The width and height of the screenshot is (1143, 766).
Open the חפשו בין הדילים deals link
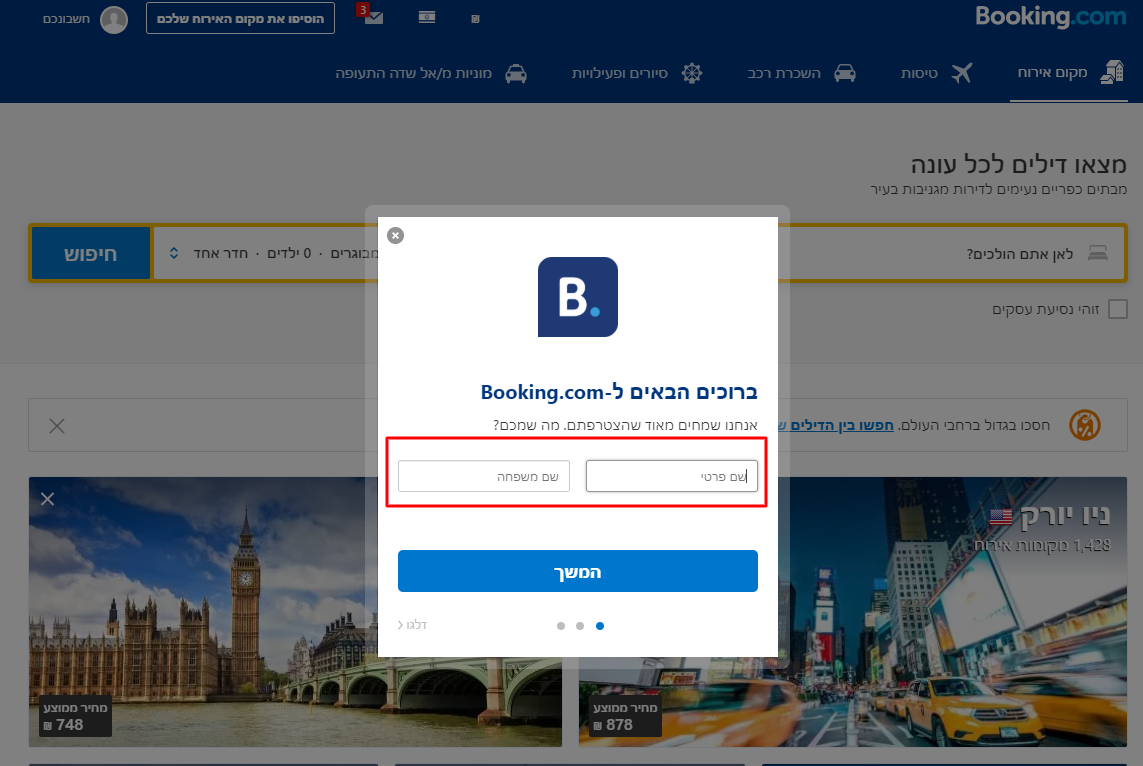836,425
